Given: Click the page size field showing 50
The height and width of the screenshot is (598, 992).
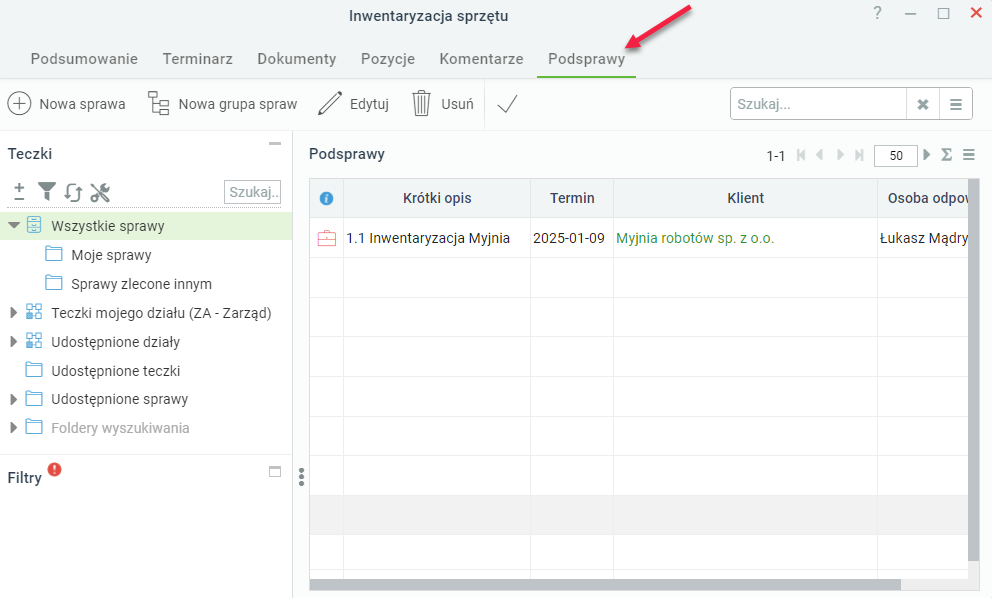Looking at the screenshot, I should point(896,156).
